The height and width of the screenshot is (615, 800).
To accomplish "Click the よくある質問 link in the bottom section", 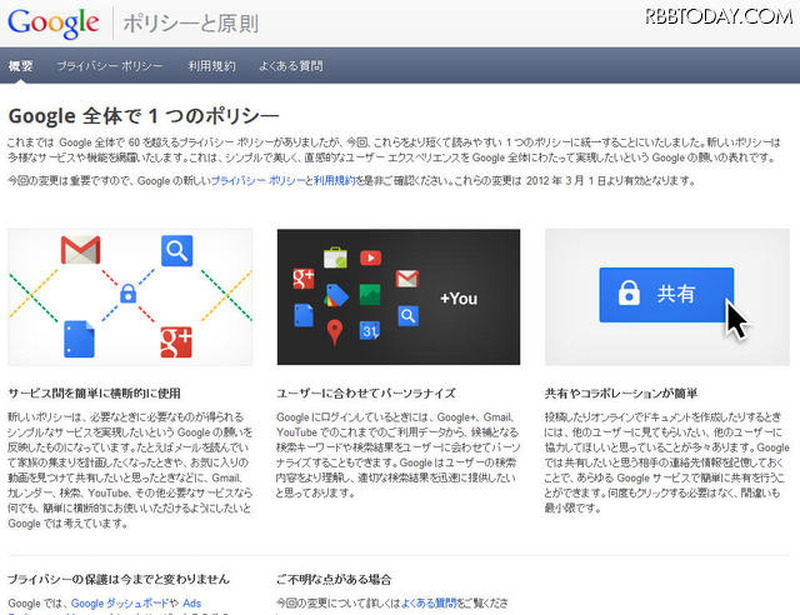I will [x=429, y=603].
